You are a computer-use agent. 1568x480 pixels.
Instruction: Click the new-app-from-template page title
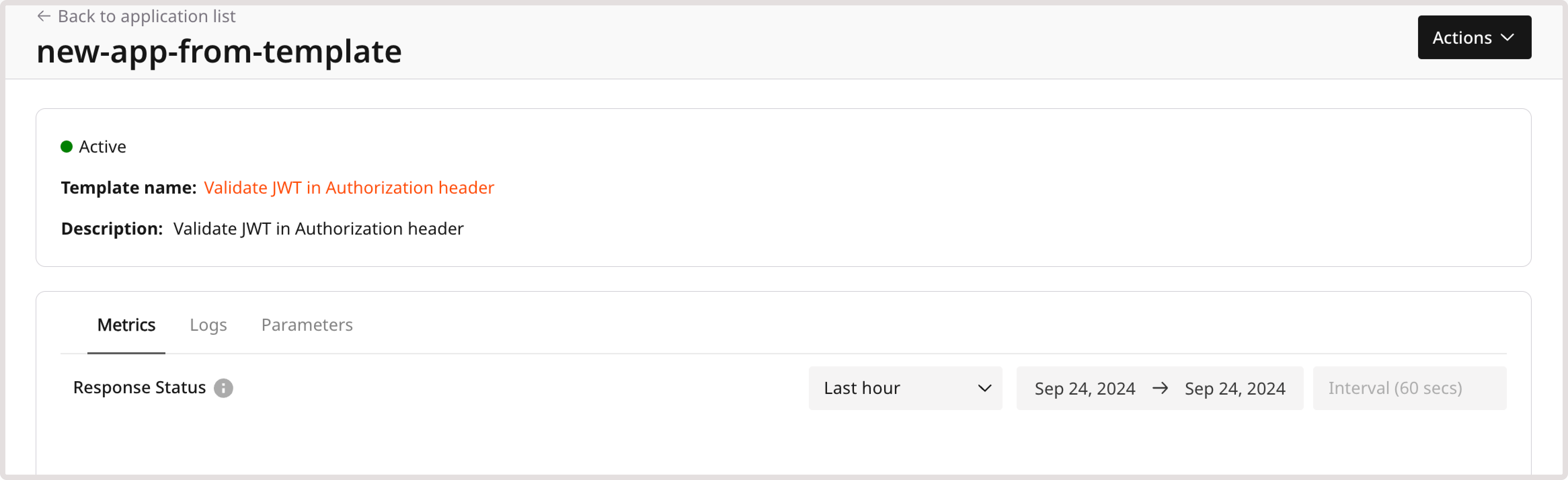pyautogui.click(x=219, y=52)
